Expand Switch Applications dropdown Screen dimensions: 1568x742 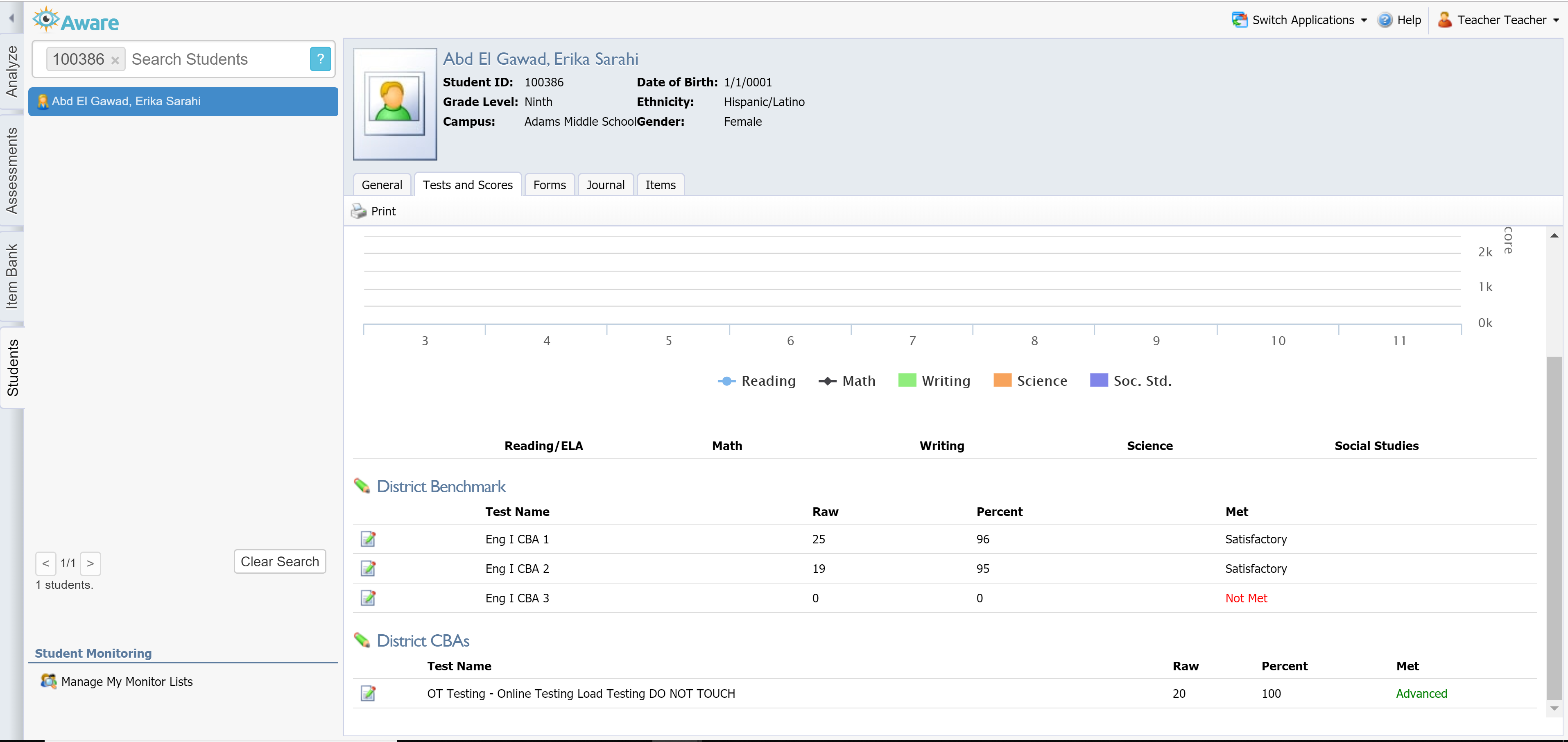[1364, 20]
